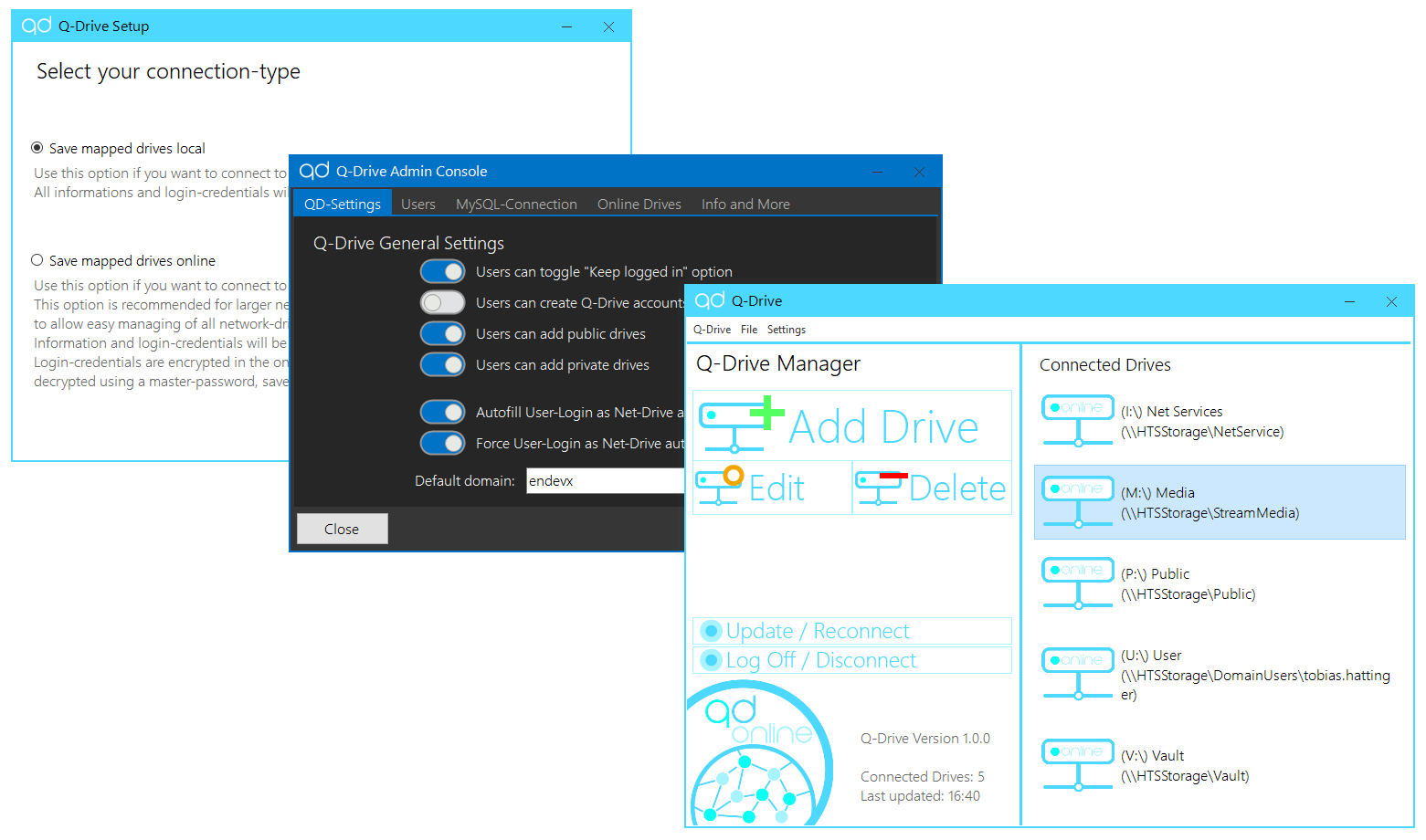This screenshot has width=1426, height=840.
Task: Click the Close button in Admin Console
Action: tap(342, 529)
